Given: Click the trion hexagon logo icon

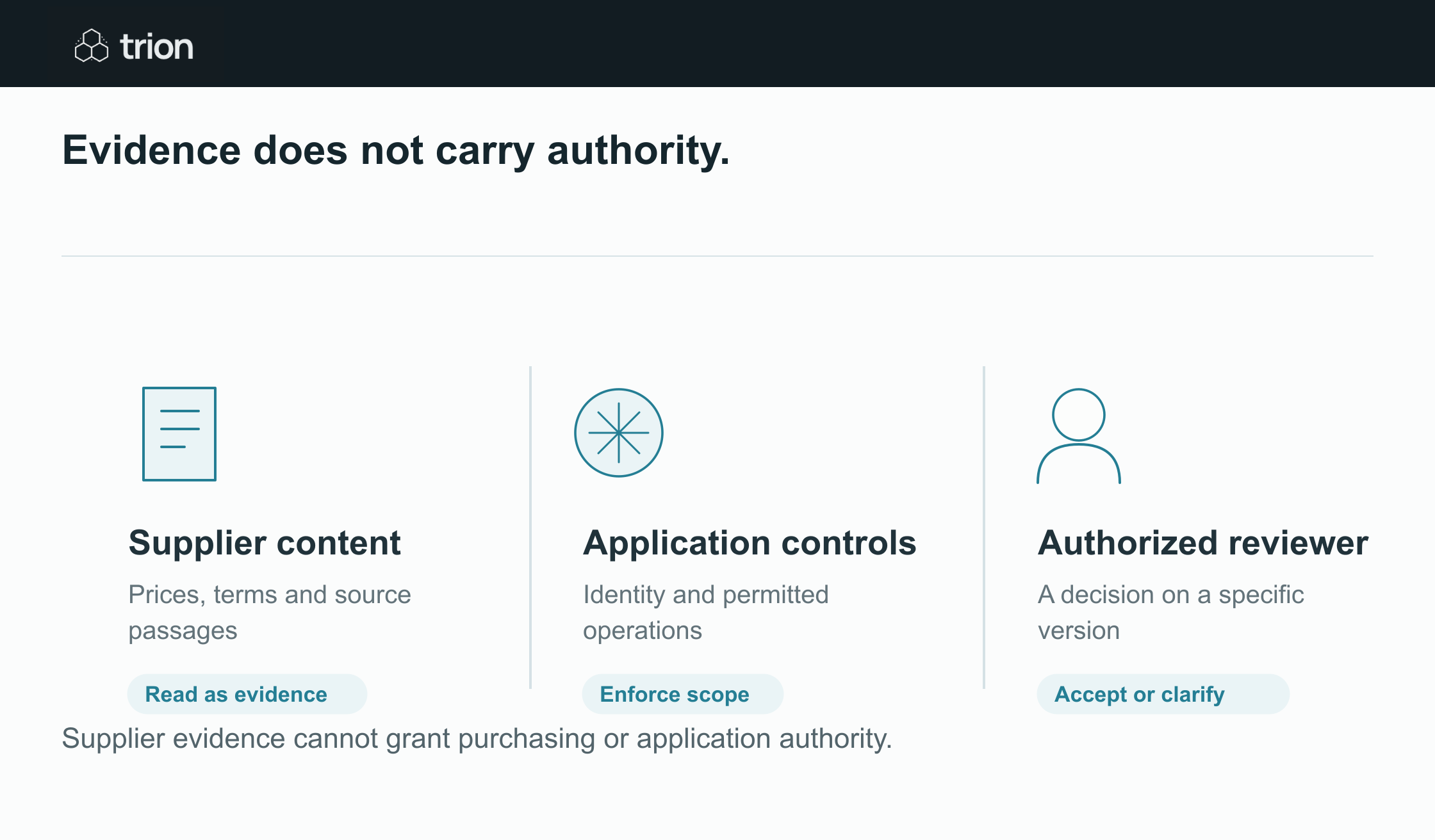Looking at the screenshot, I should (x=92, y=45).
